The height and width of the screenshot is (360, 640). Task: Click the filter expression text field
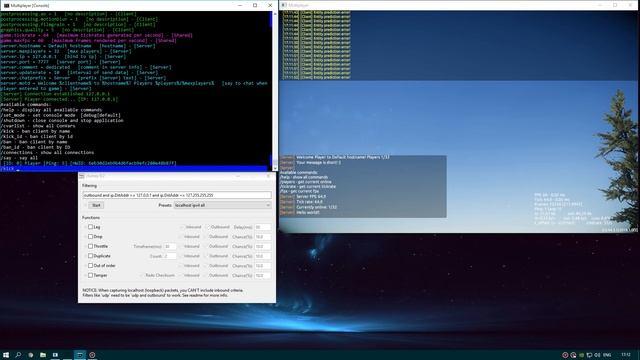(177, 196)
